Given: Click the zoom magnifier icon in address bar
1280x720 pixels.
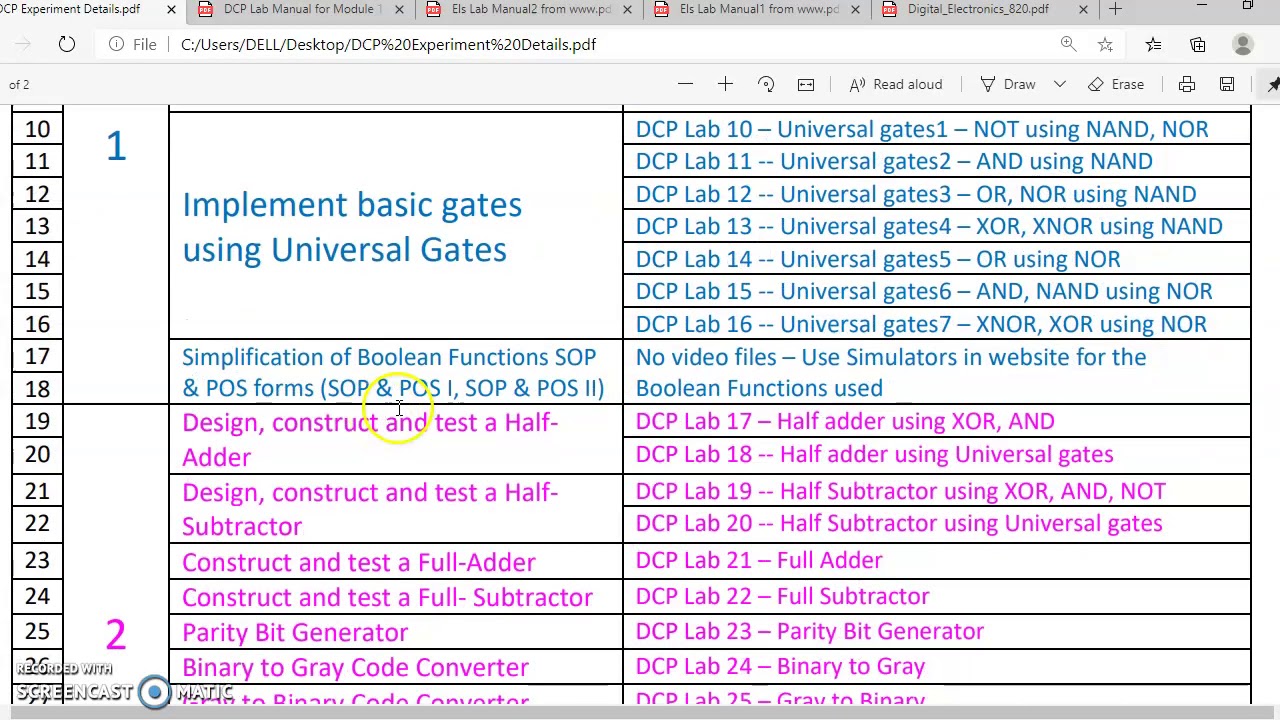Looking at the screenshot, I should 1068,44.
